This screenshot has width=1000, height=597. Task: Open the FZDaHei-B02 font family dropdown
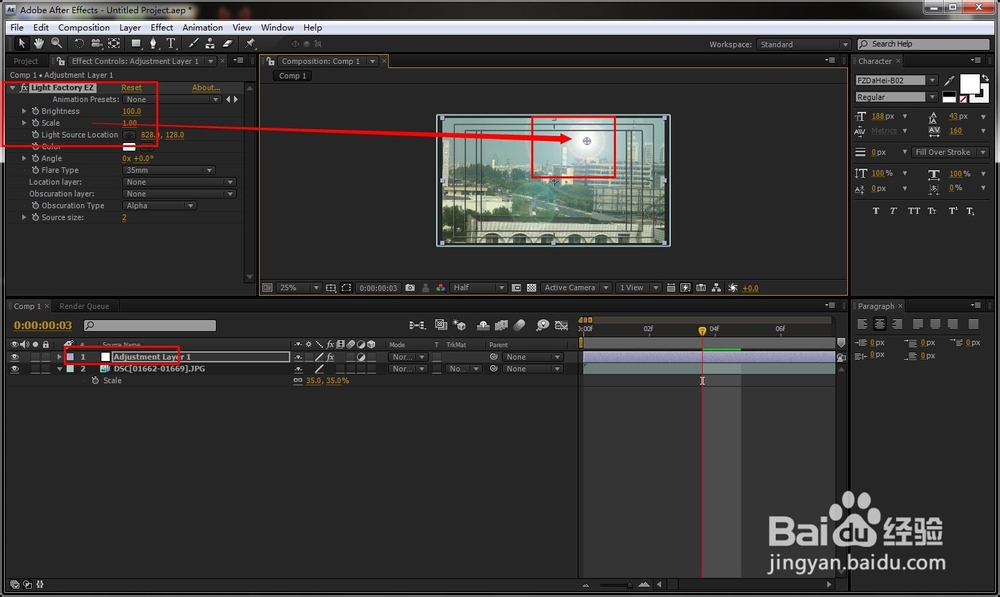(896, 80)
